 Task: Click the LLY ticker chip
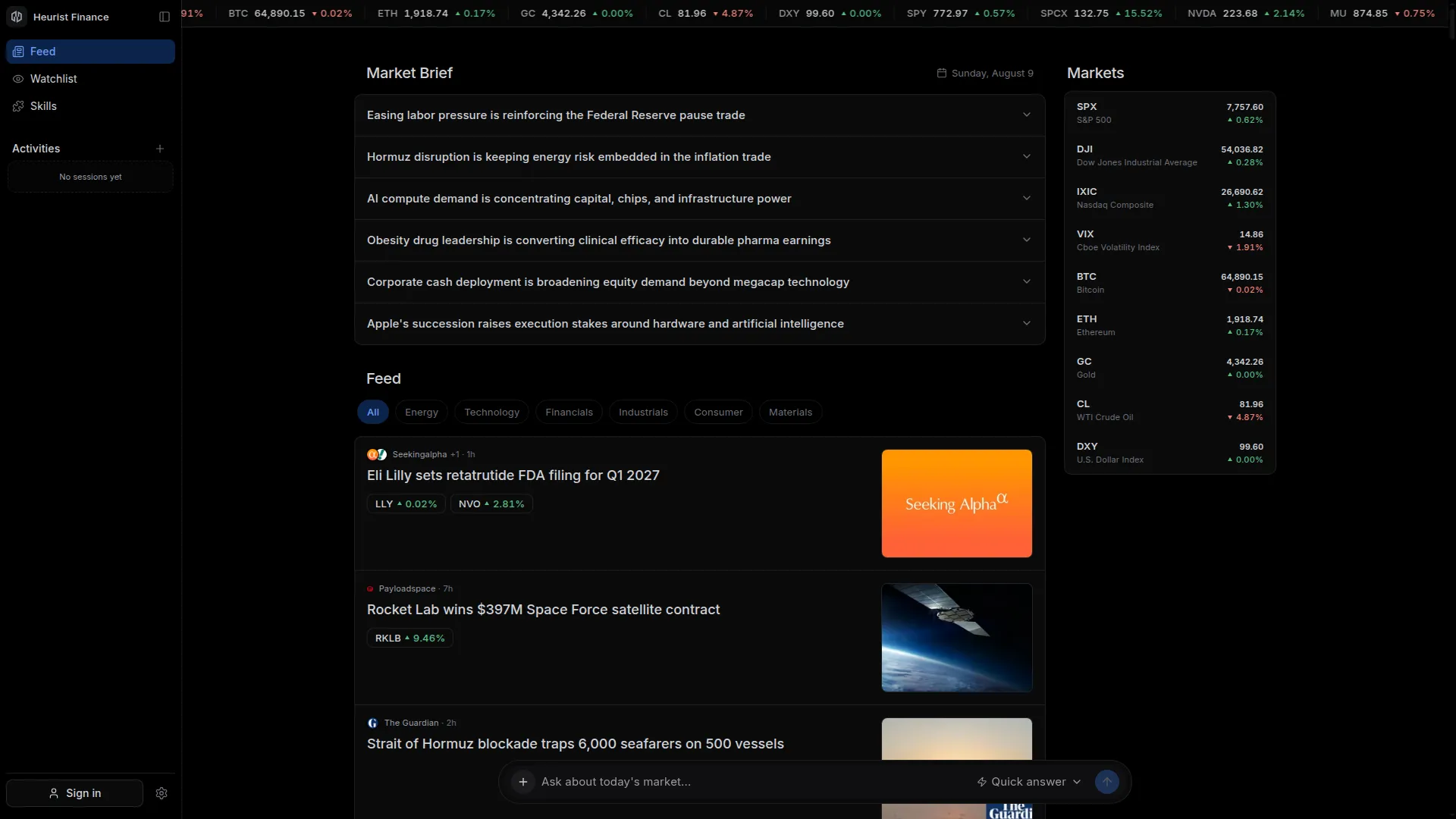[406, 504]
